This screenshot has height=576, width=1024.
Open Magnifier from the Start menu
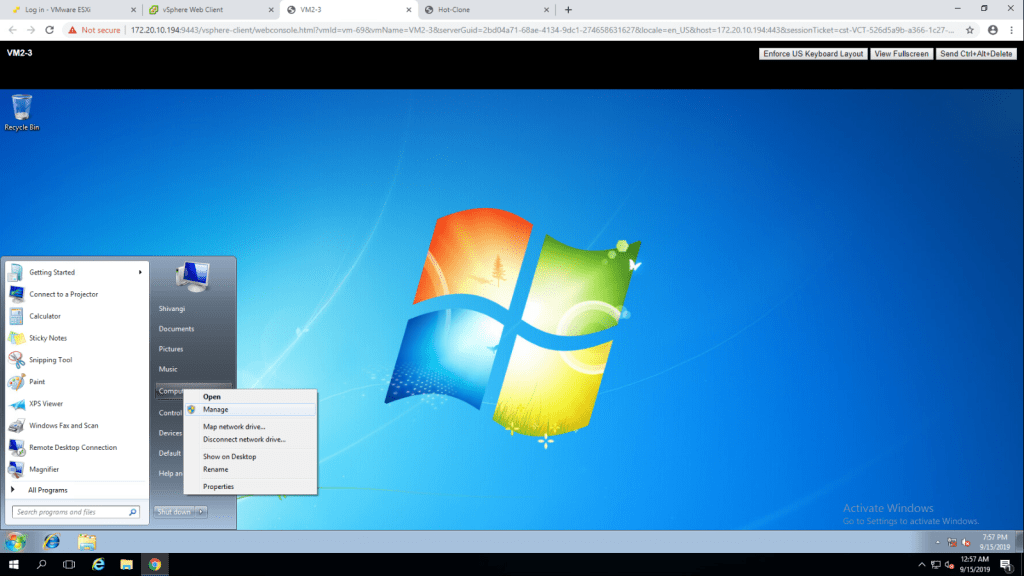(44, 469)
